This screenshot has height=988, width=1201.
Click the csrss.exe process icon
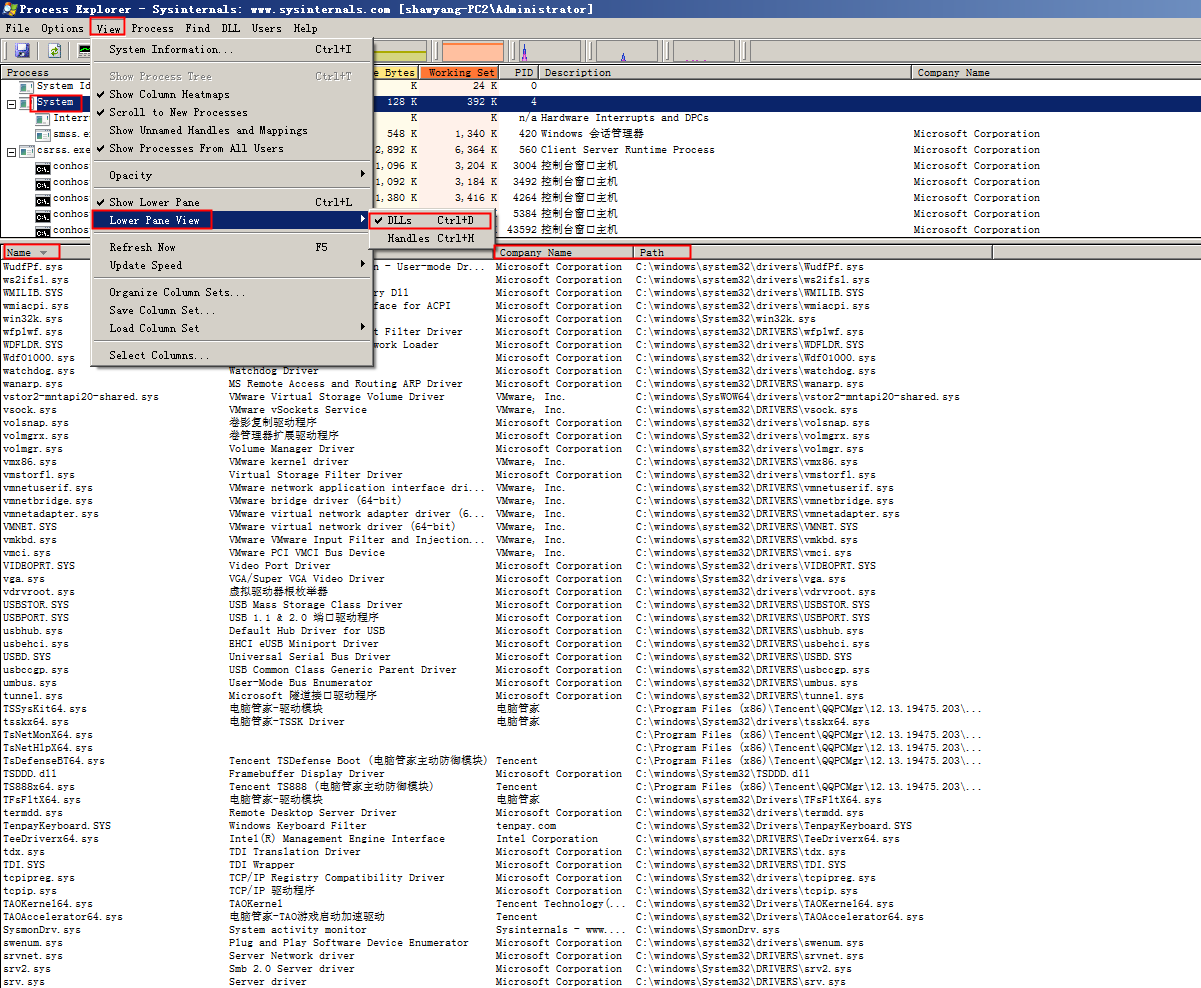pos(27,150)
